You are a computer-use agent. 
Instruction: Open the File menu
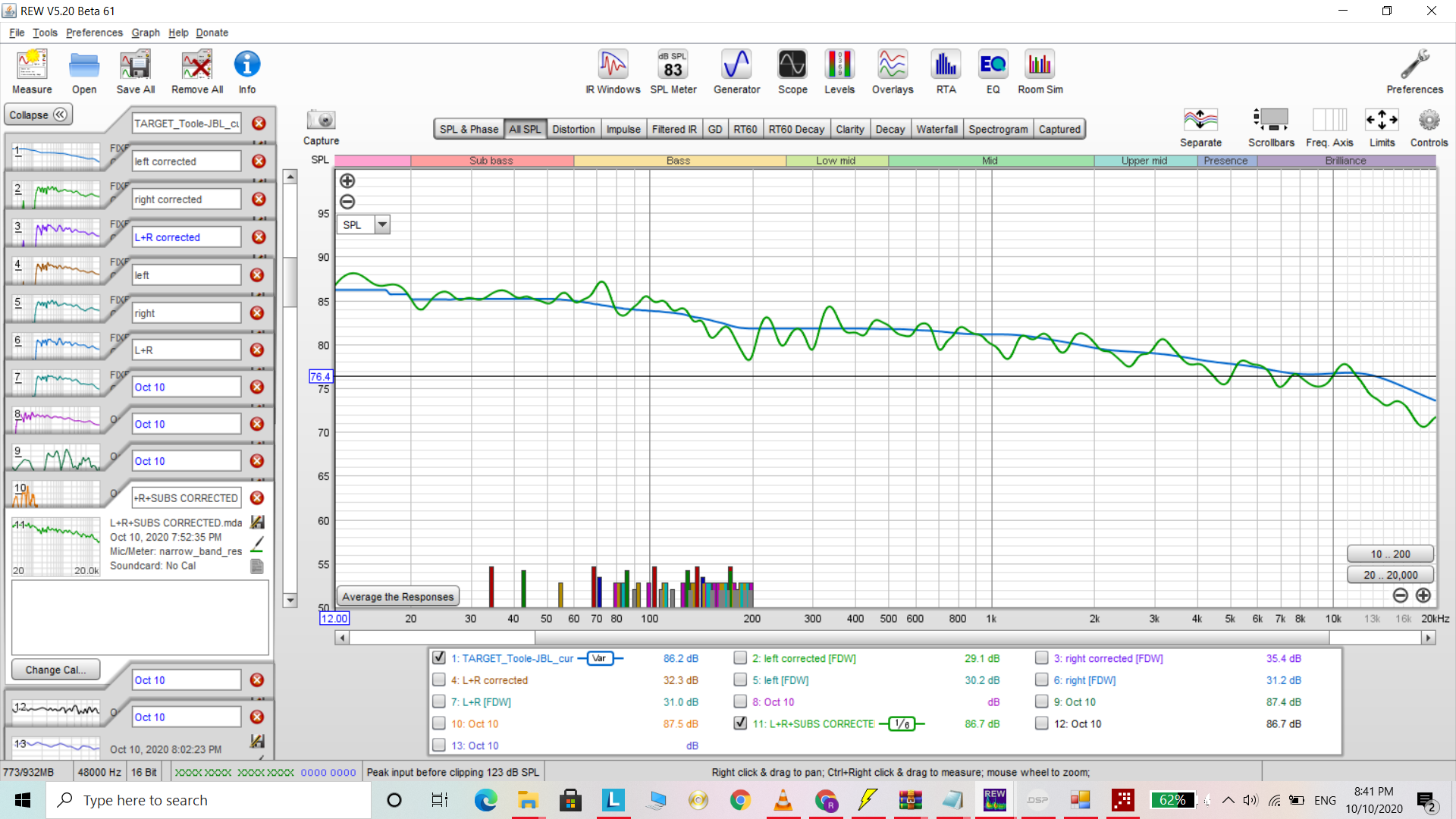(17, 33)
